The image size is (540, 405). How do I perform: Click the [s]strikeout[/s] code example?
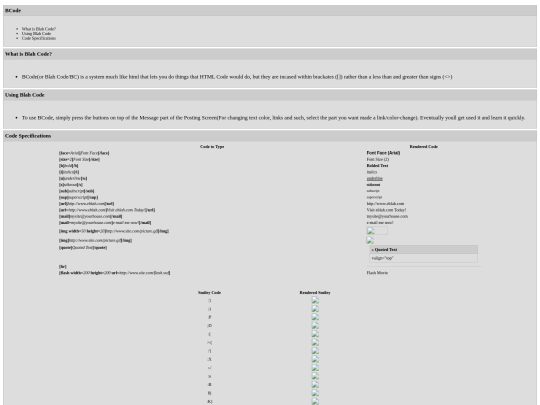click(x=71, y=185)
